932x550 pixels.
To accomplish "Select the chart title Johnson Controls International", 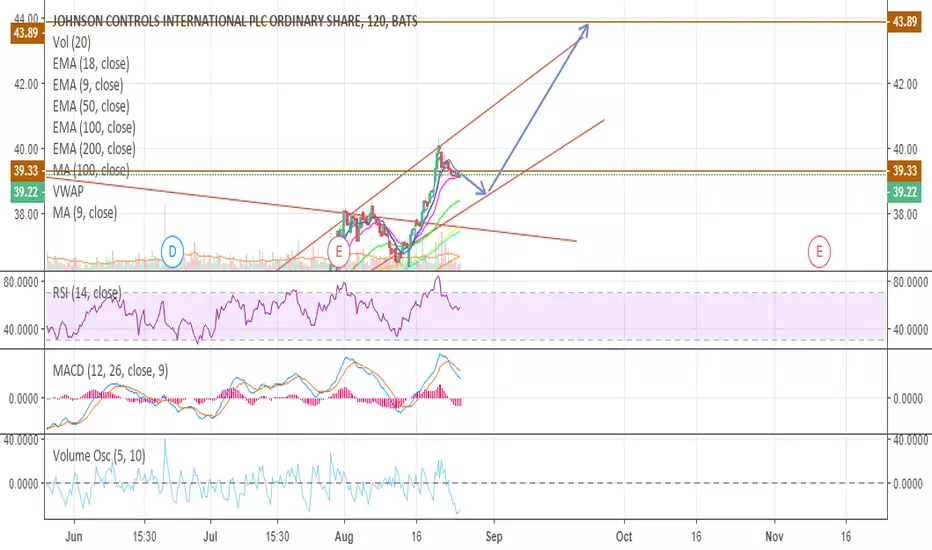I will point(235,21).
